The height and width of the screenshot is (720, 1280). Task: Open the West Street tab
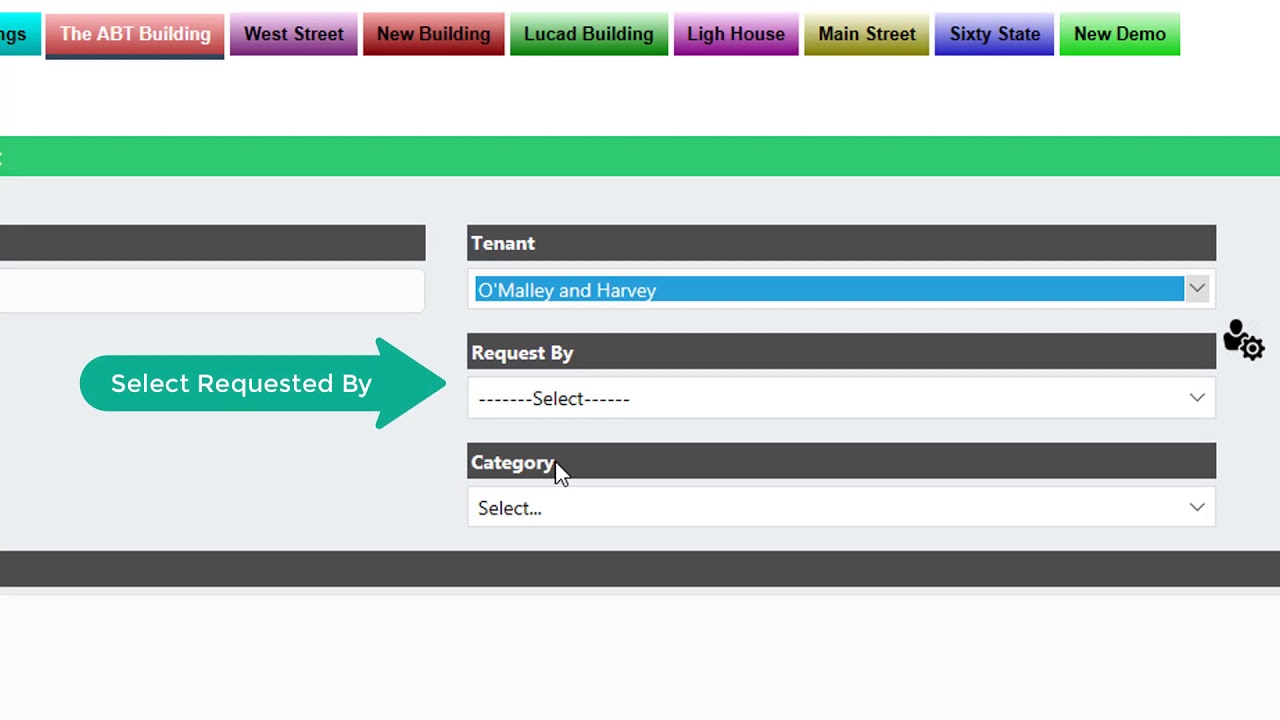(x=294, y=34)
